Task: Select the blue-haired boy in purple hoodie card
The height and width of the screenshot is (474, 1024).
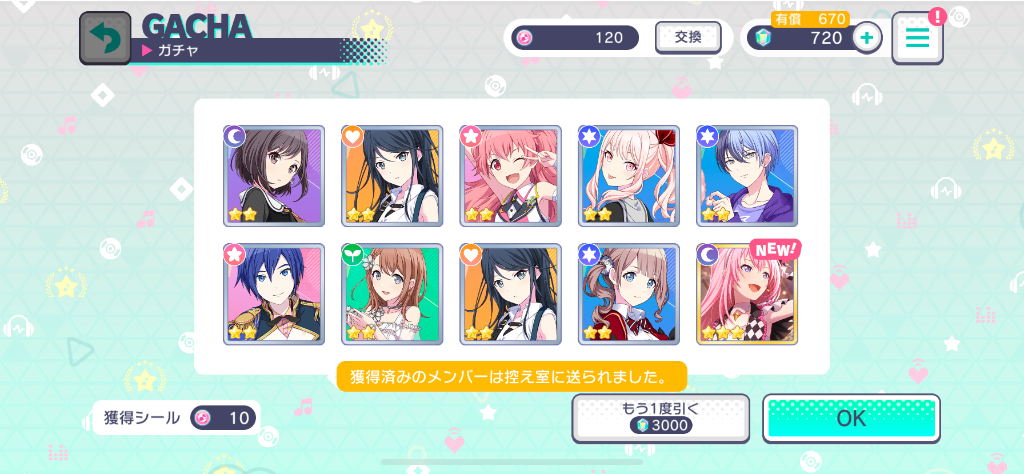Action: tap(747, 176)
